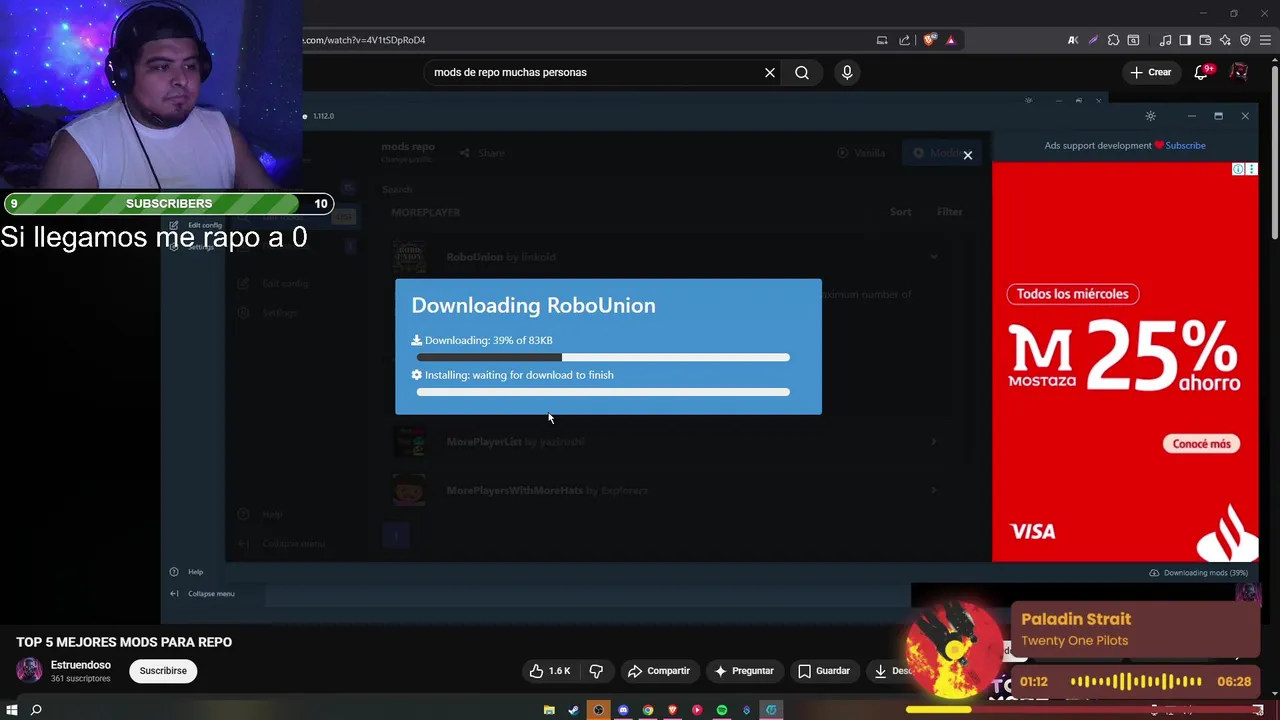Open the music note playlist icon
This screenshot has width=1280, height=720.
pos(1165,40)
